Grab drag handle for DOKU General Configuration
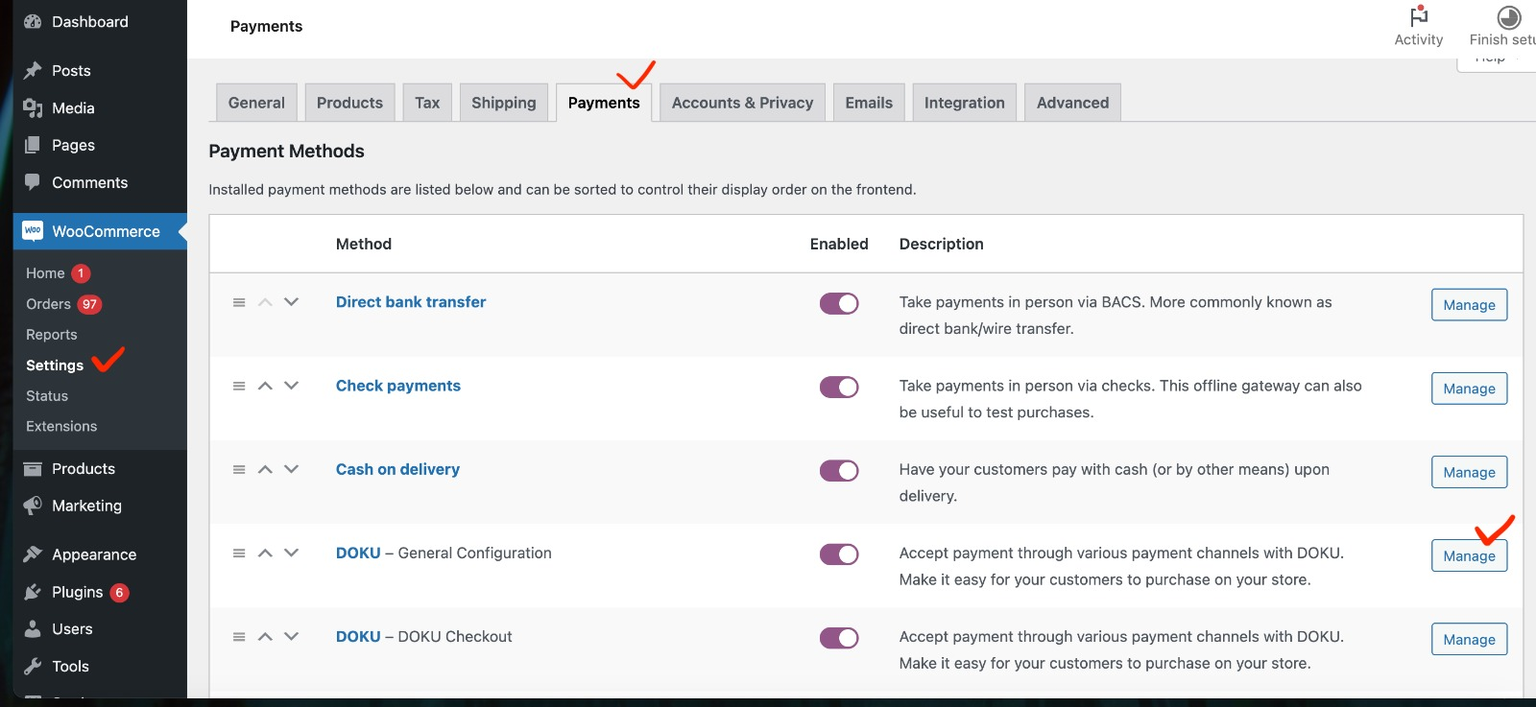 click(239, 553)
